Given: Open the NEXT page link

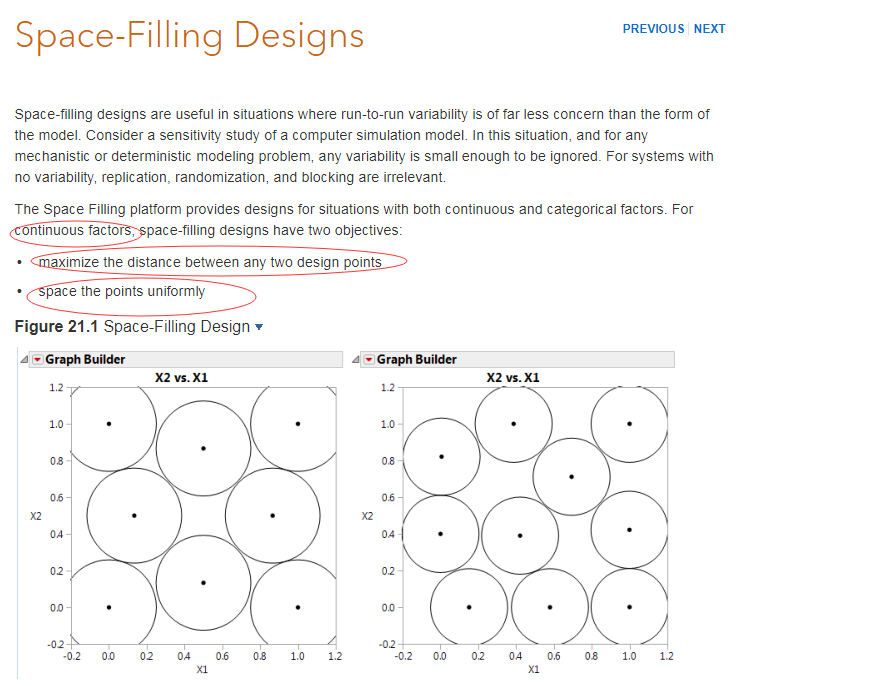Looking at the screenshot, I should click(710, 29).
